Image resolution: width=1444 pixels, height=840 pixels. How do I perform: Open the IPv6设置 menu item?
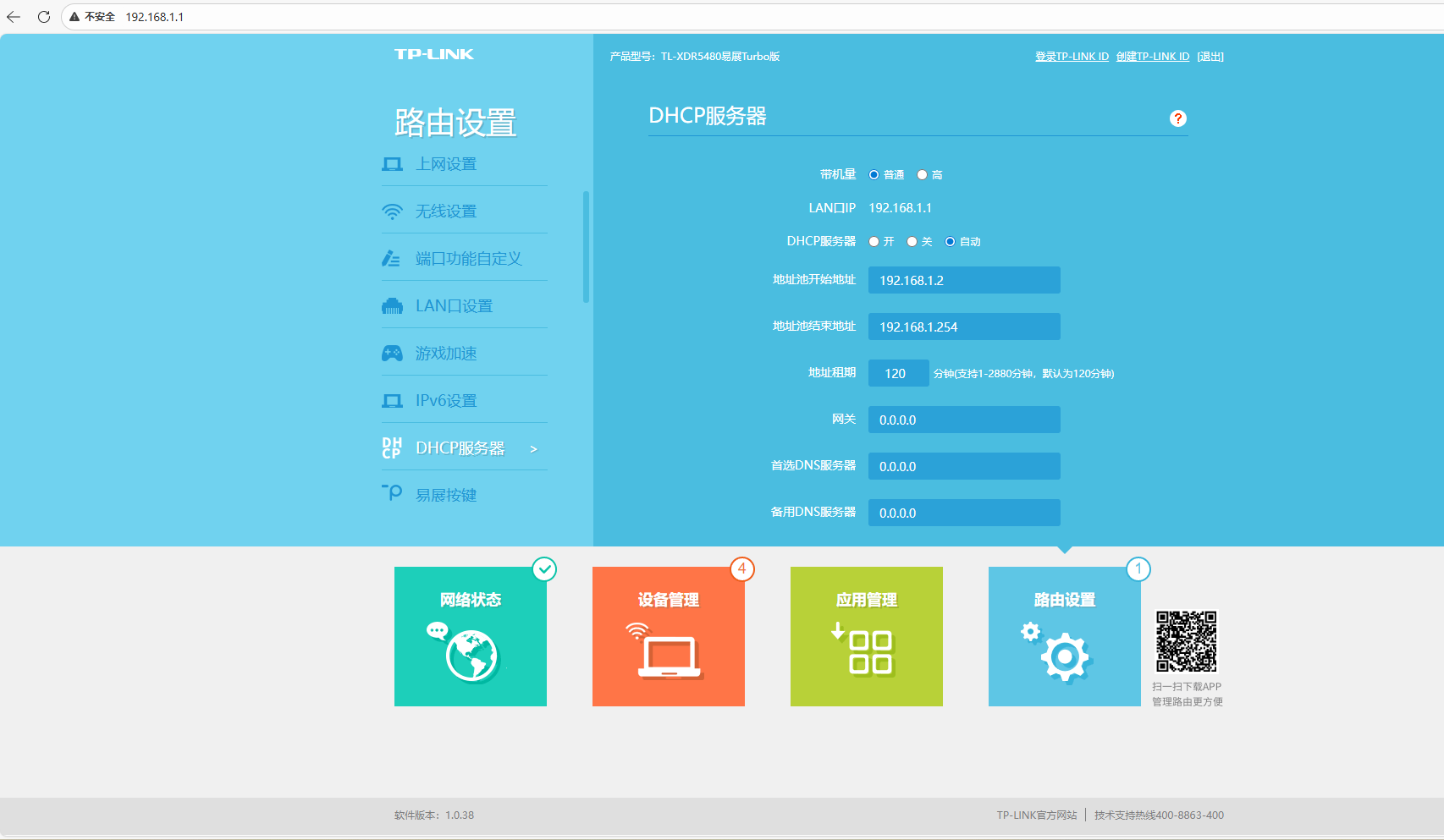[445, 401]
